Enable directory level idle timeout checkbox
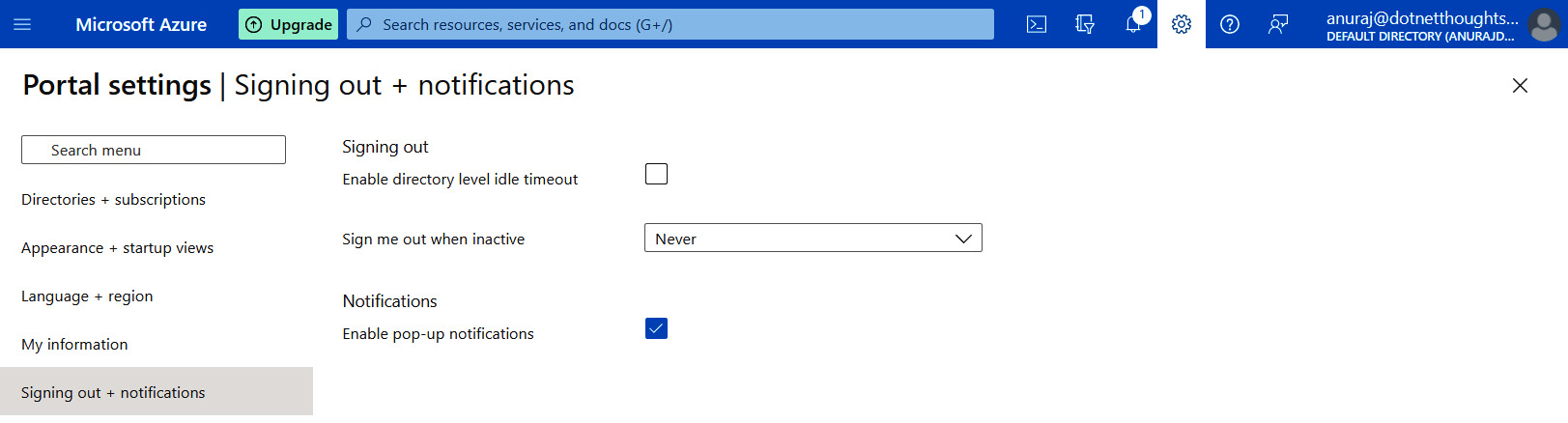Image resolution: width=1568 pixels, height=423 pixels. tap(656, 174)
